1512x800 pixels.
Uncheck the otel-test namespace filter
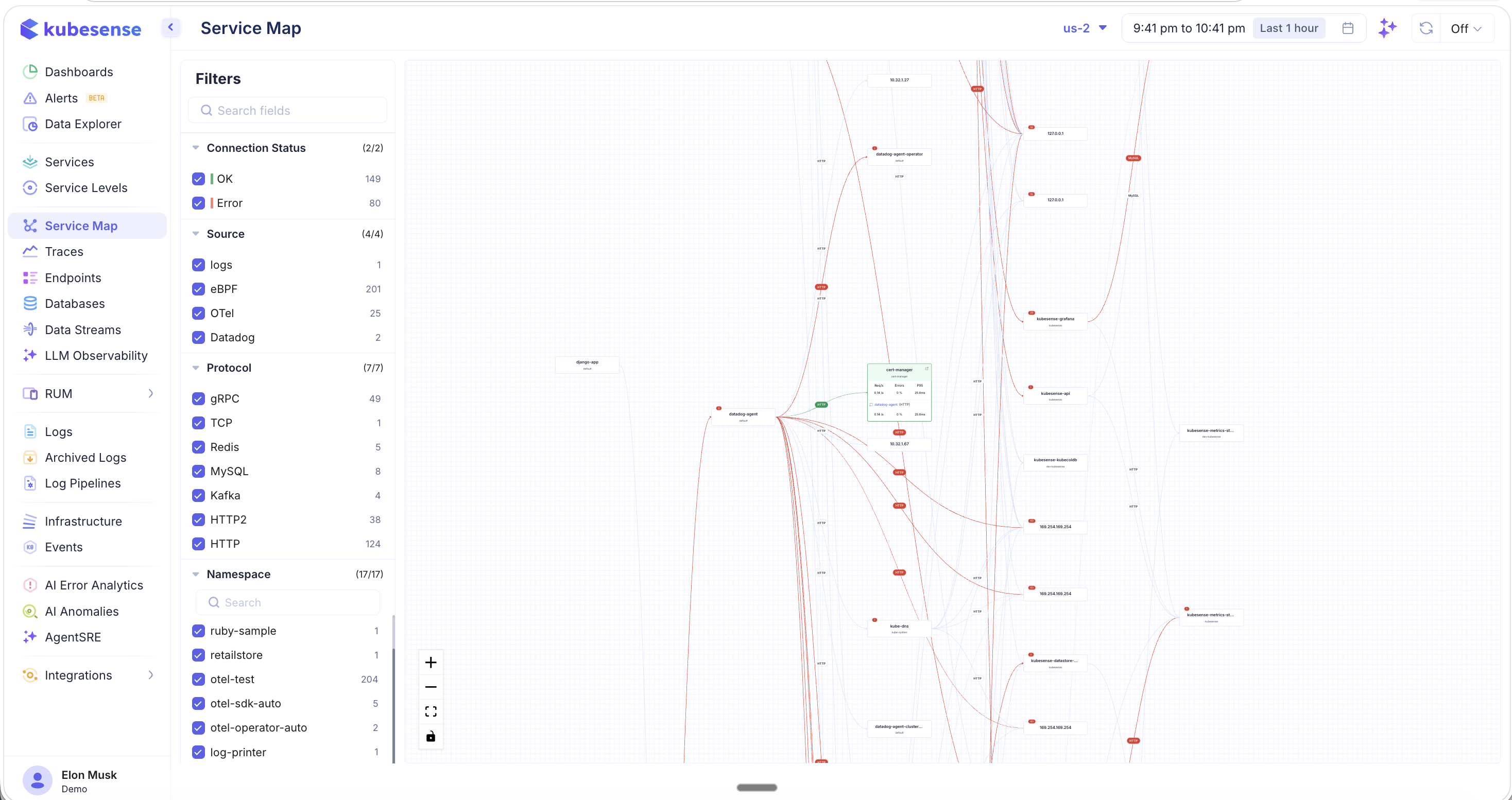click(198, 679)
